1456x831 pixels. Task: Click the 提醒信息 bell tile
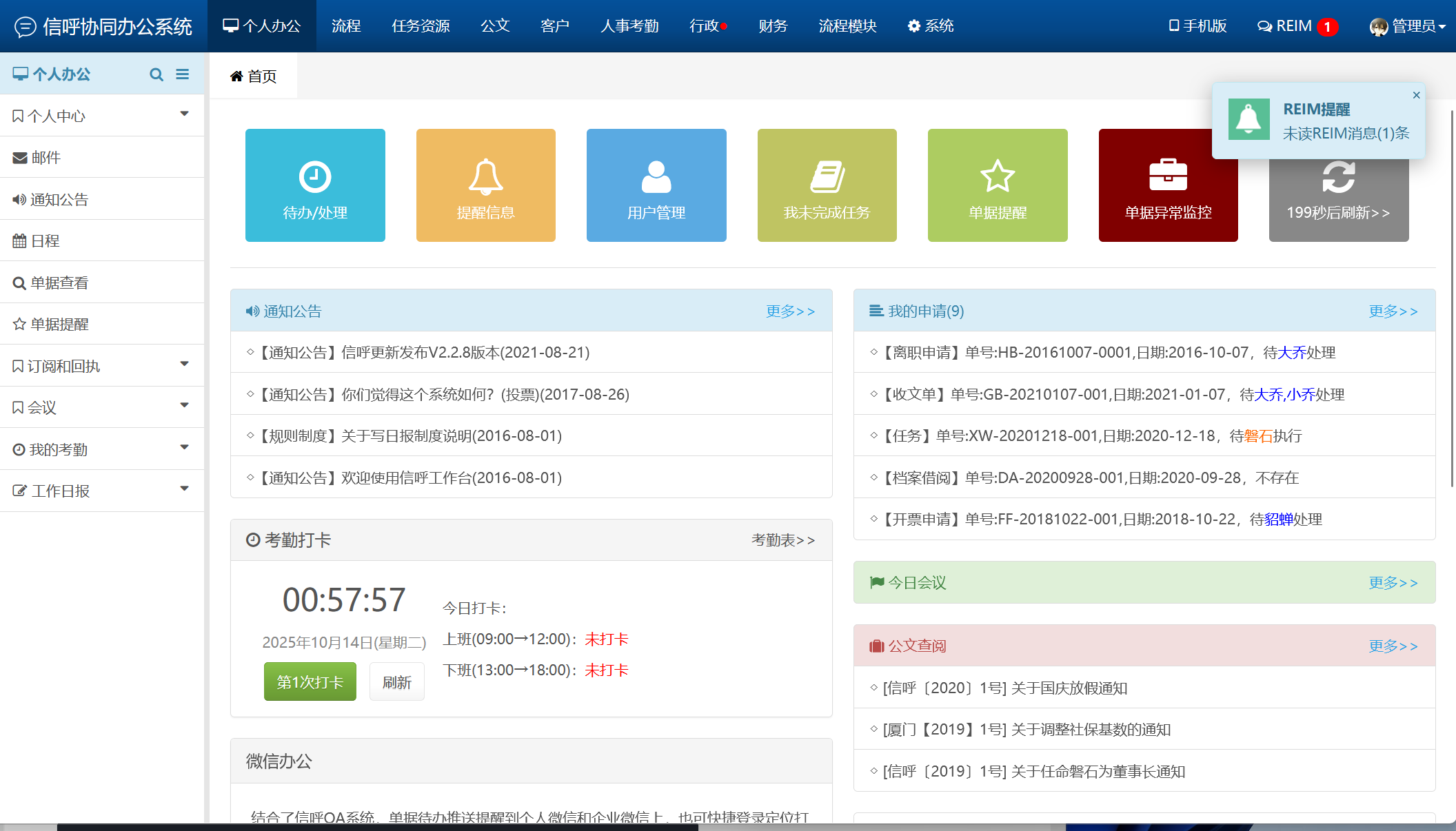point(485,185)
